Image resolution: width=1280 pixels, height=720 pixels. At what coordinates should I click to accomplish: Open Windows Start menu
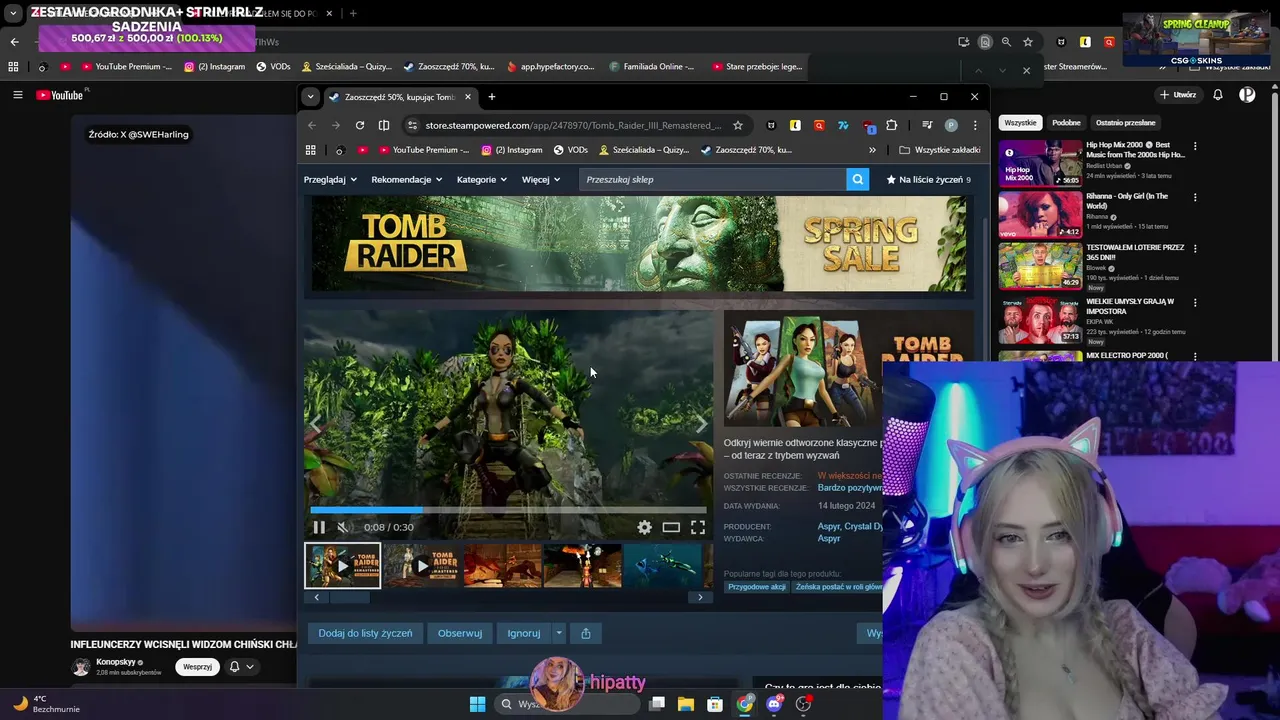click(477, 704)
